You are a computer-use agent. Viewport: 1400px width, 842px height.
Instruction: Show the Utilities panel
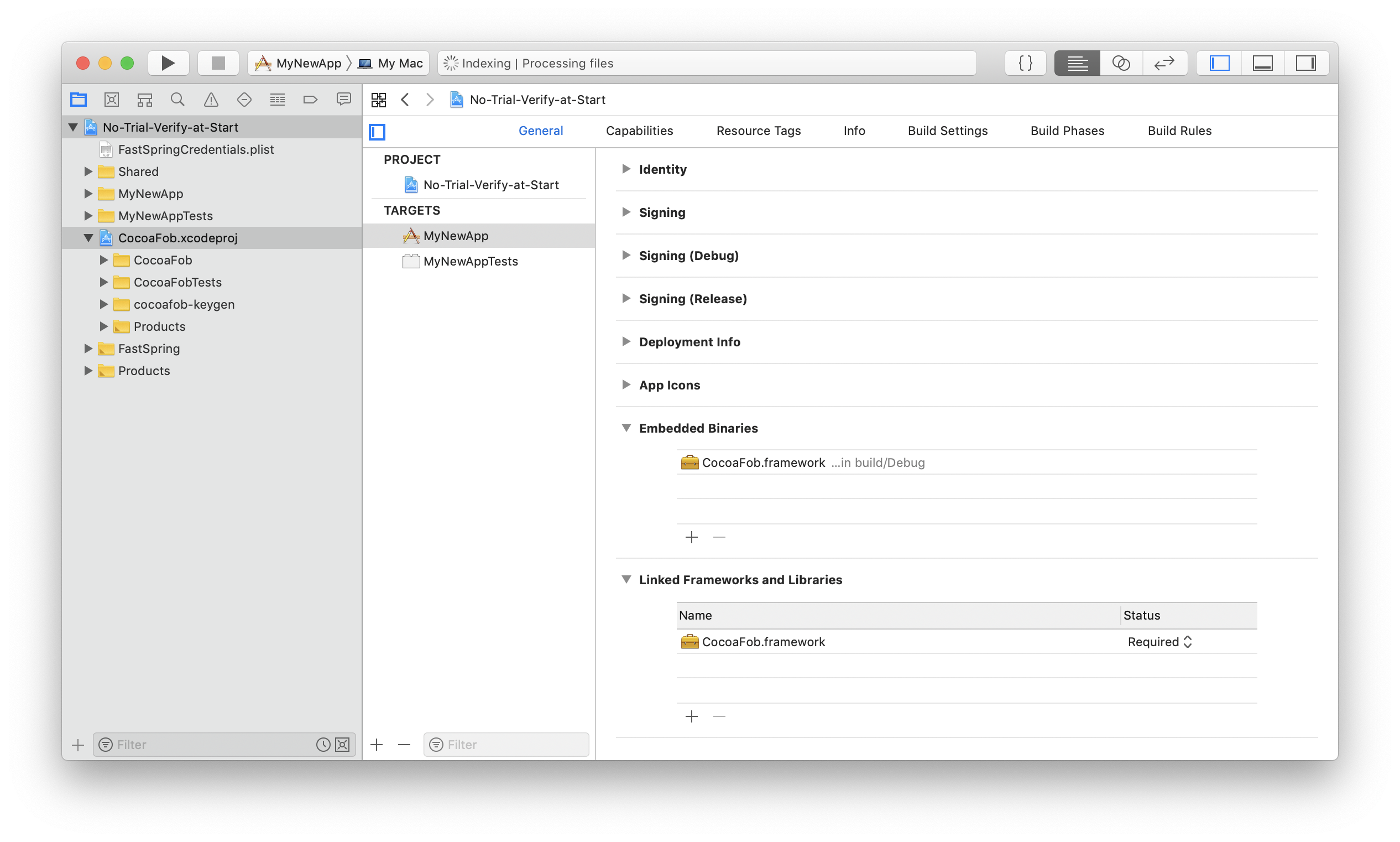pos(1305,63)
